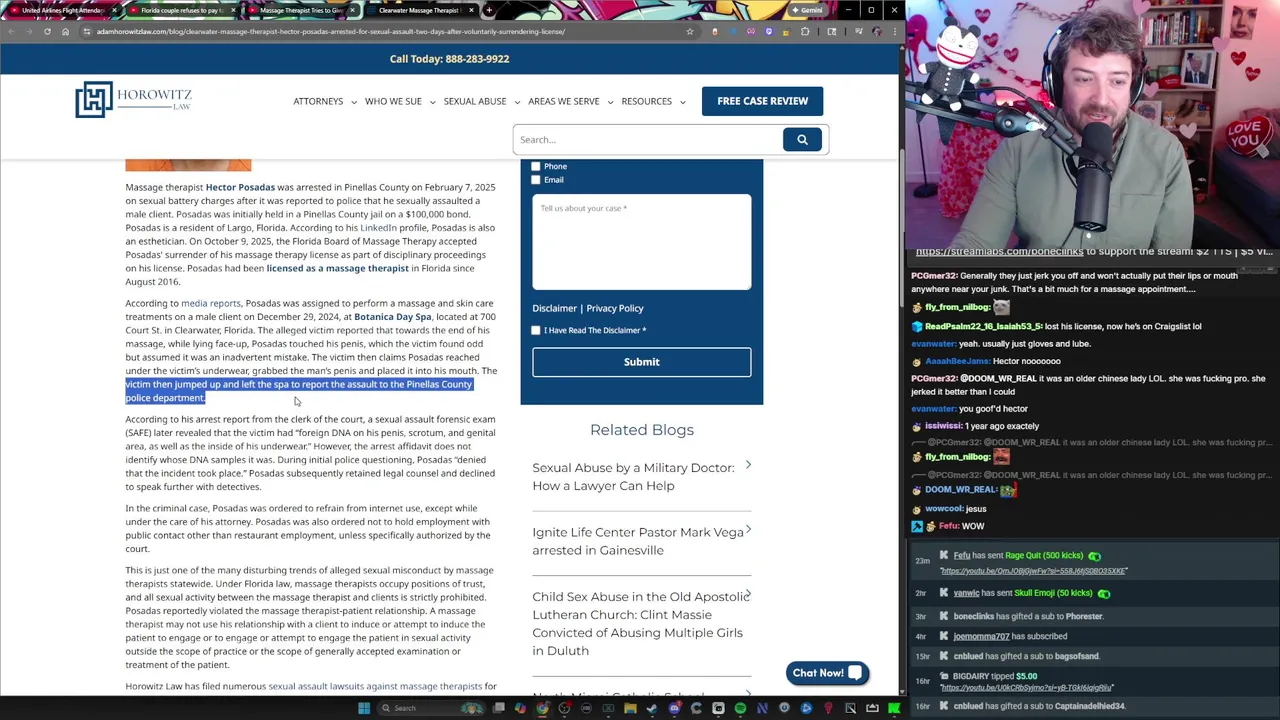Select the Clearwater Massage Therapist tab
The image size is (1280, 720).
[420, 10]
